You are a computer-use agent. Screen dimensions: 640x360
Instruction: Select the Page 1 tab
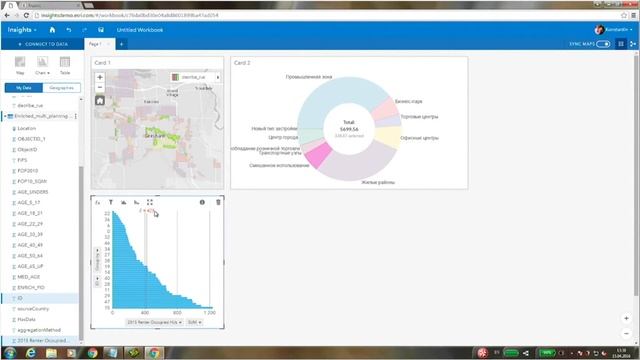[95, 44]
